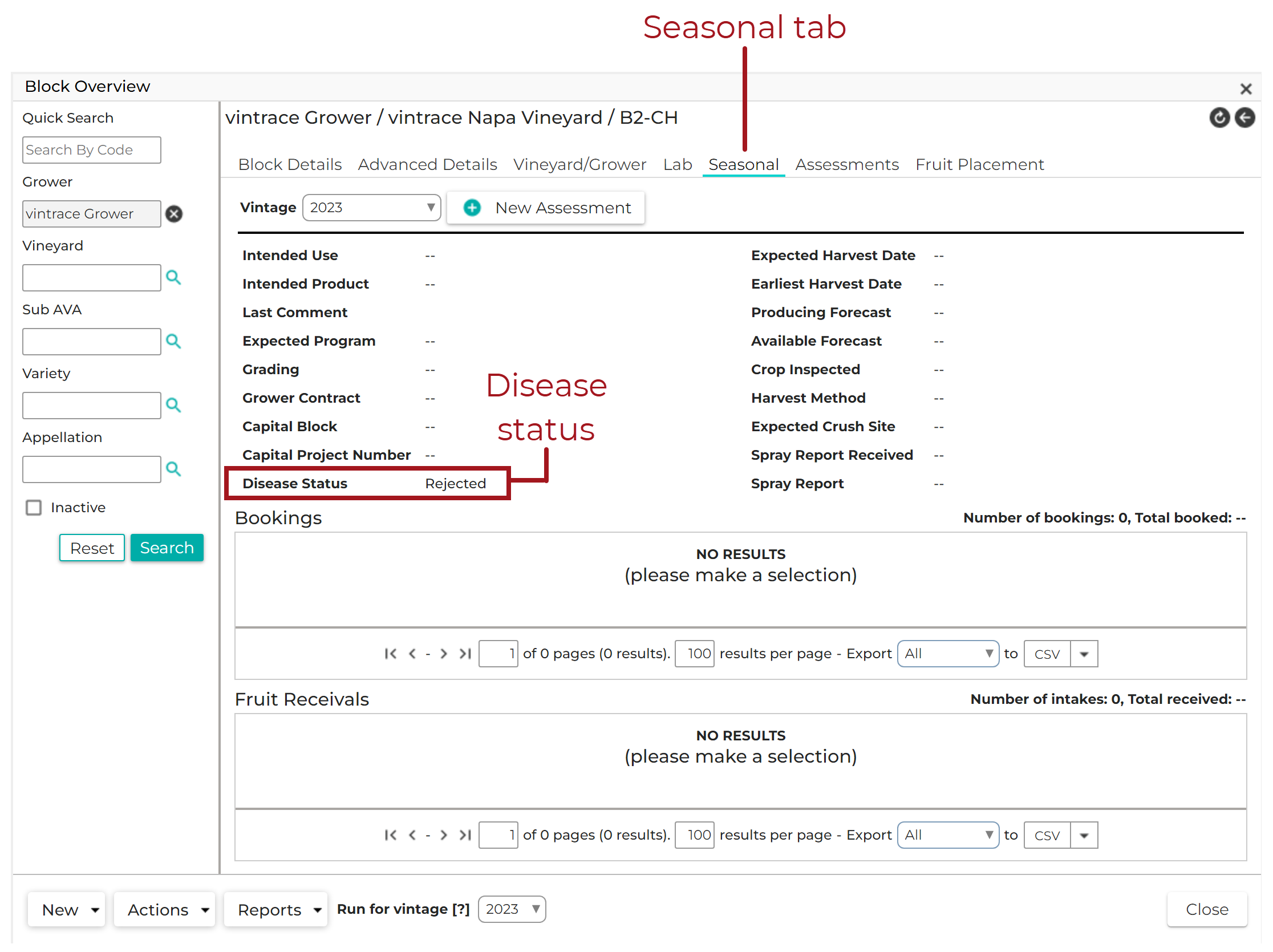
Task: Click the Appellation input field
Action: click(91, 469)
